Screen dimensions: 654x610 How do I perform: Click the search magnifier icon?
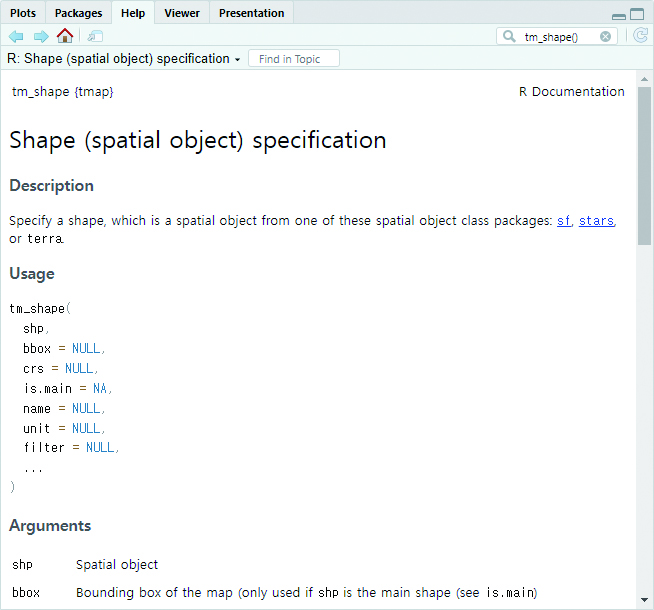click(x=511, y=36)
